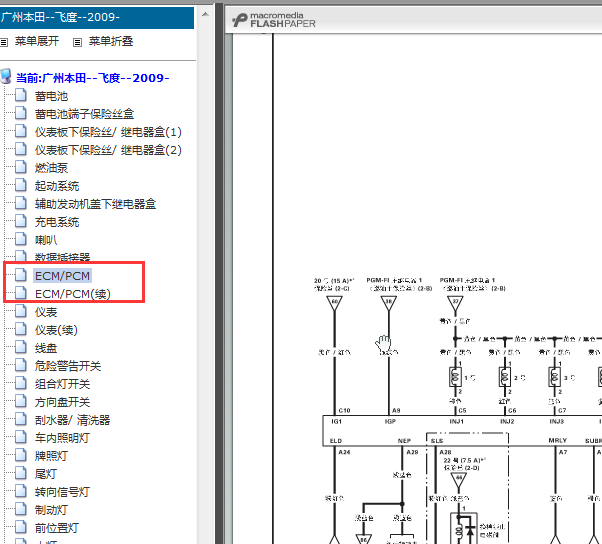Open the 起动系统 diagram
The image size is (602, 544).
tap(57, 186)
